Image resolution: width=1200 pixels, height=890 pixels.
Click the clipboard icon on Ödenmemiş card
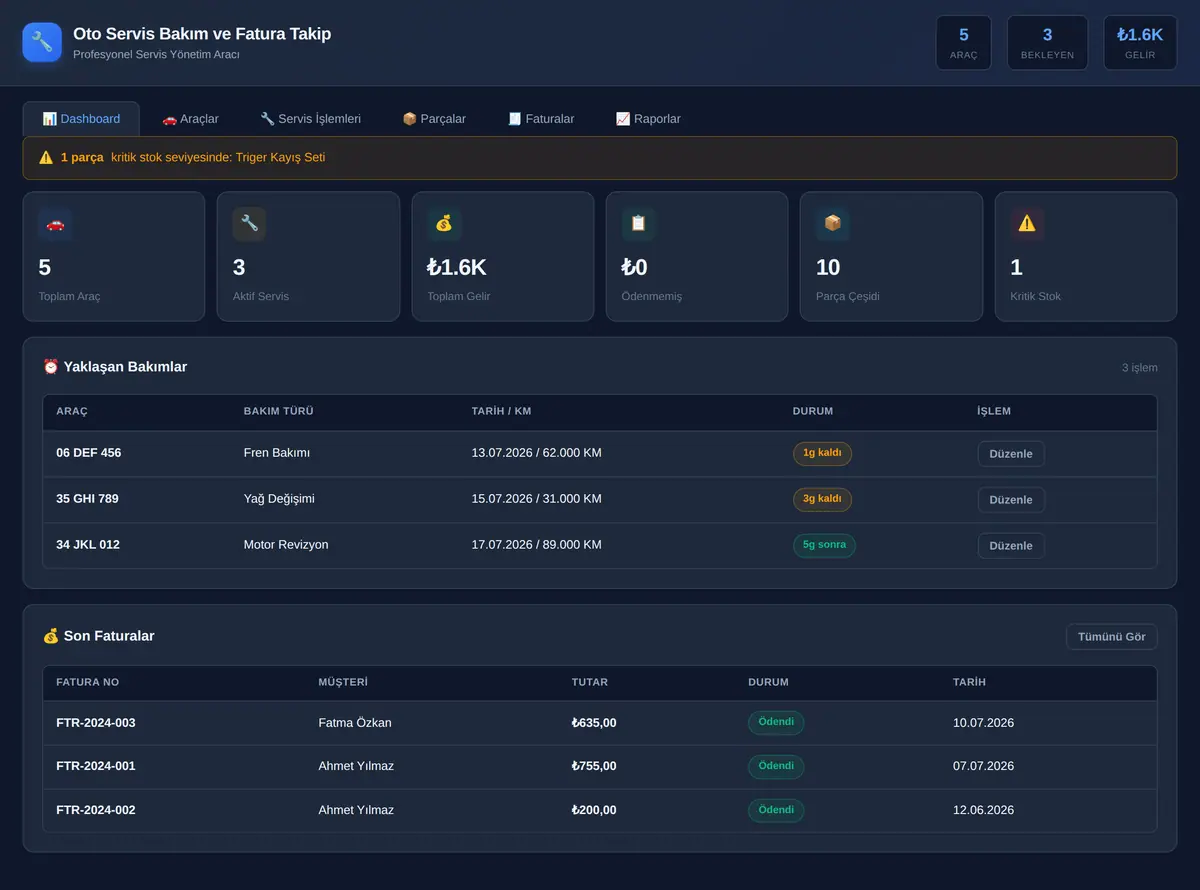pos(638,224)
